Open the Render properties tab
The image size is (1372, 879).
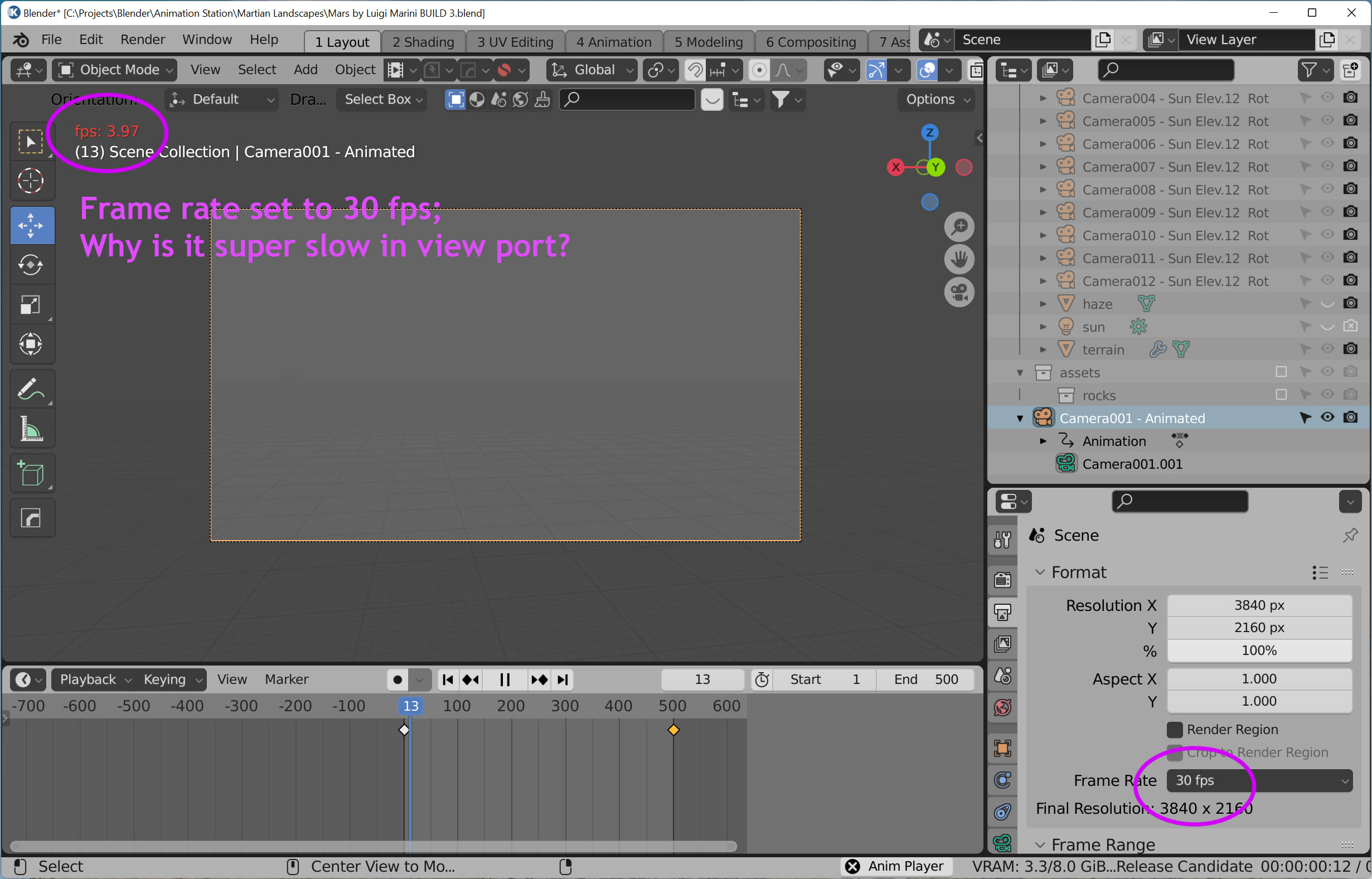[1003, 580]
